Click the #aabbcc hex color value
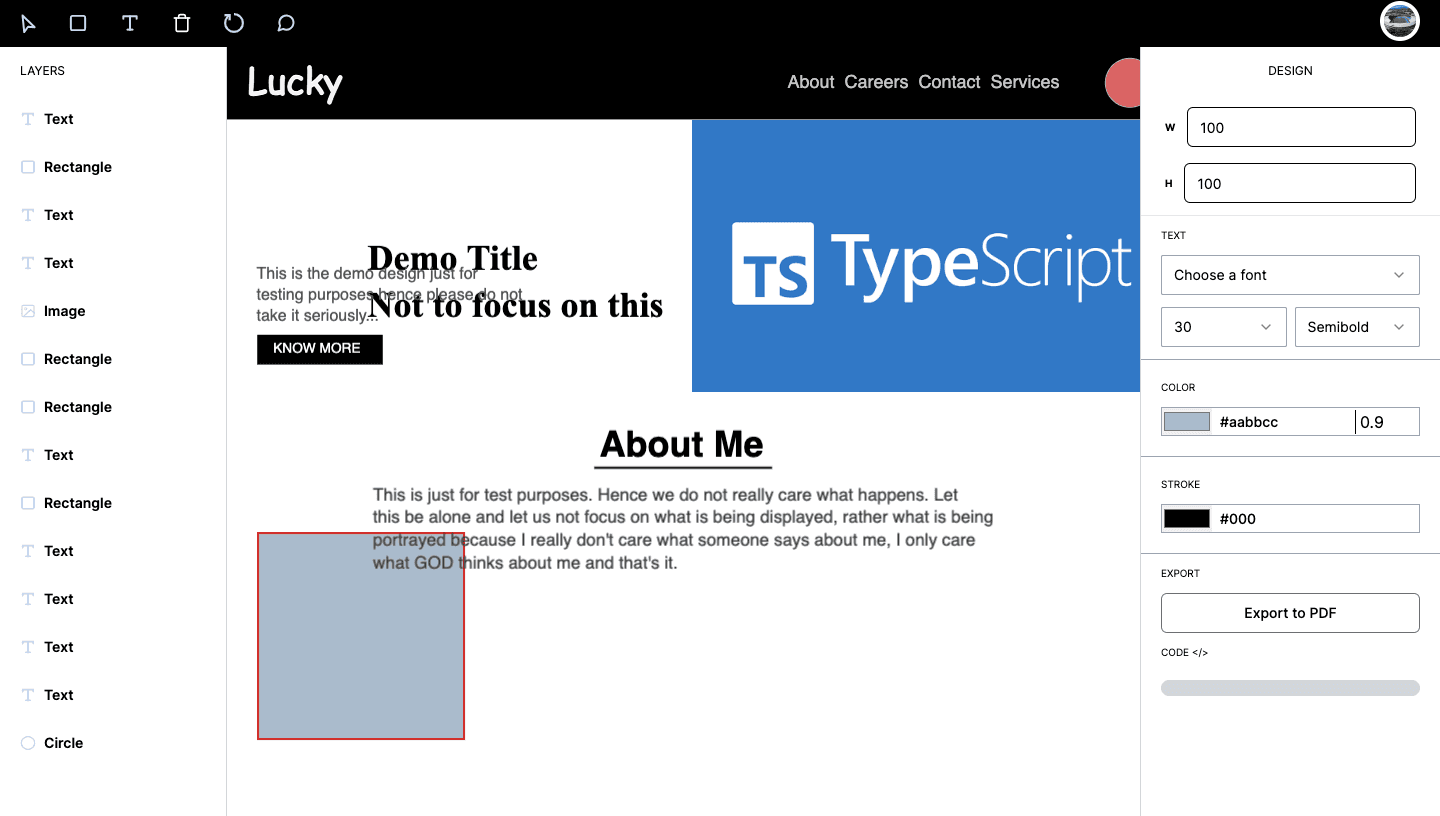This screenshot has height=816, width=1440. pyautogui.click(x=1249, y=422)
